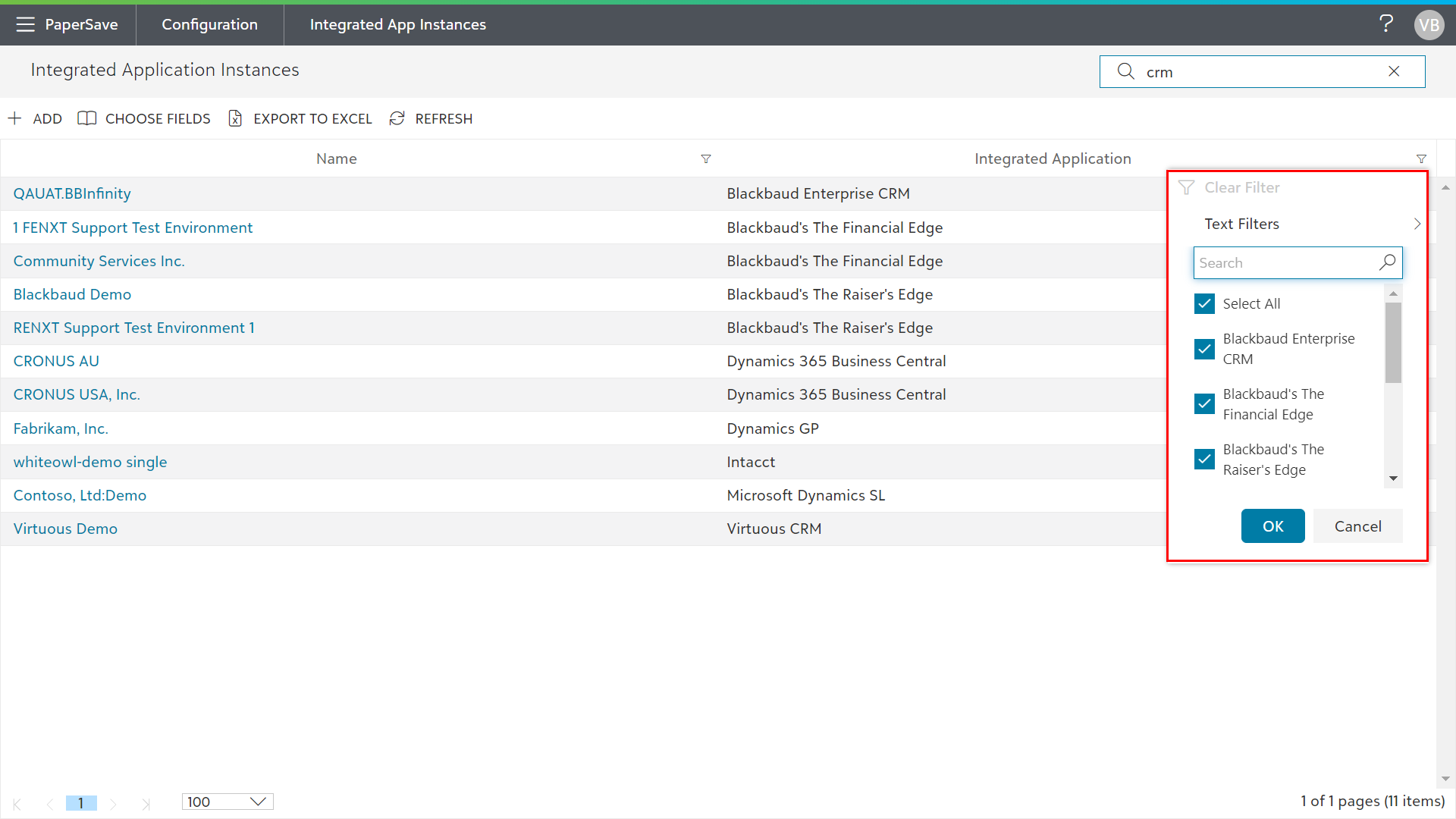Open the PaperSave hamburger menu icon

tap(25, 24)
